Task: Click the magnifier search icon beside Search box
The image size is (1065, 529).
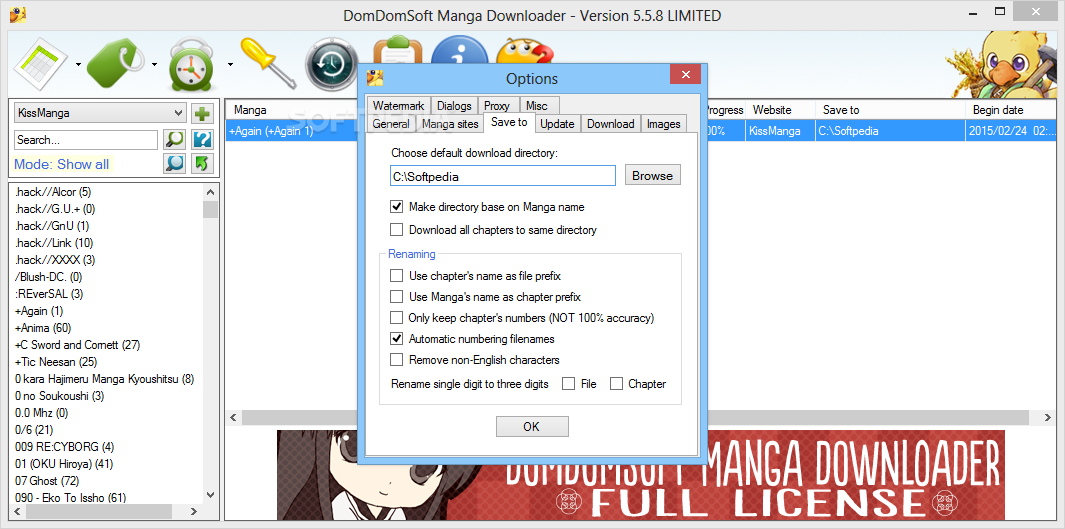Action: [175, 140]
